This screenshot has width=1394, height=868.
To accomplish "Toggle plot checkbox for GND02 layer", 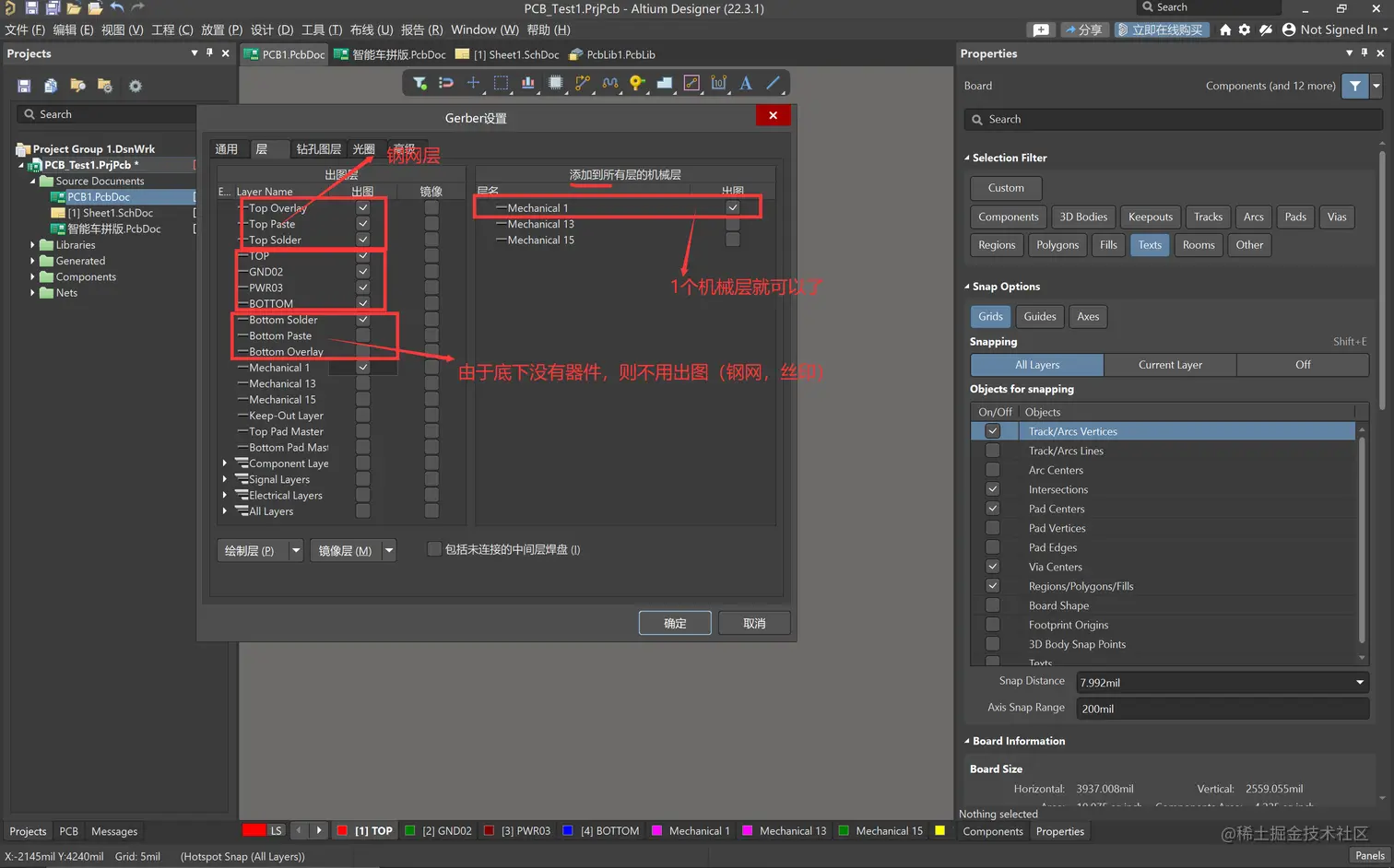I will coord(363,272).
